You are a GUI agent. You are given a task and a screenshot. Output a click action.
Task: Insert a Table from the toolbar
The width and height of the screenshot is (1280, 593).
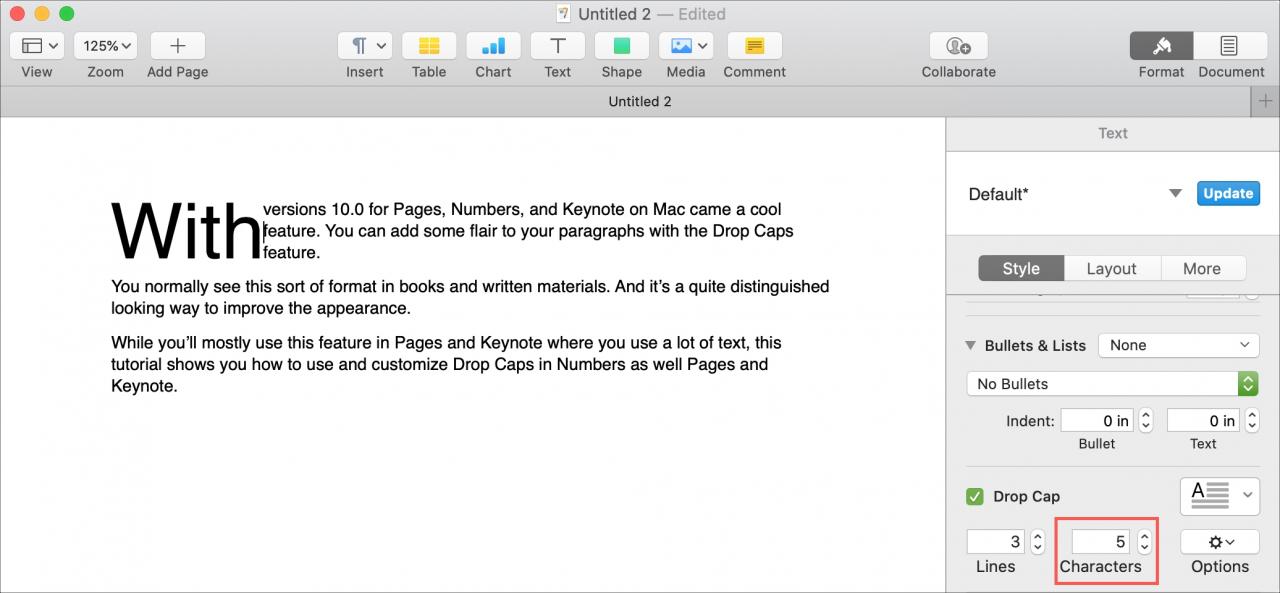pyautogui.click(x=429, y=46)
